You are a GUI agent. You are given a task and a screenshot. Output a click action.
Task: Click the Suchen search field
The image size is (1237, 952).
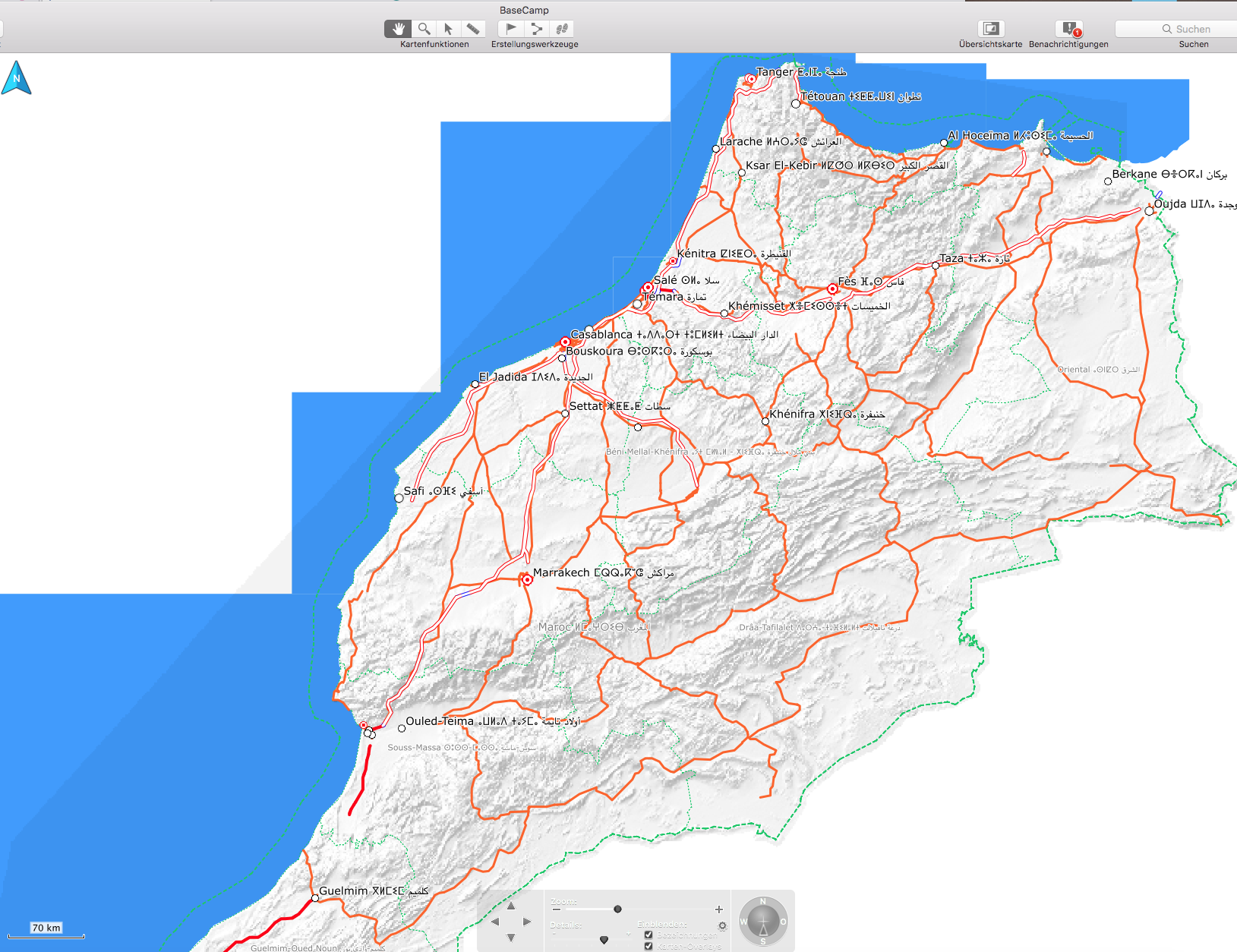(1175, 29)
